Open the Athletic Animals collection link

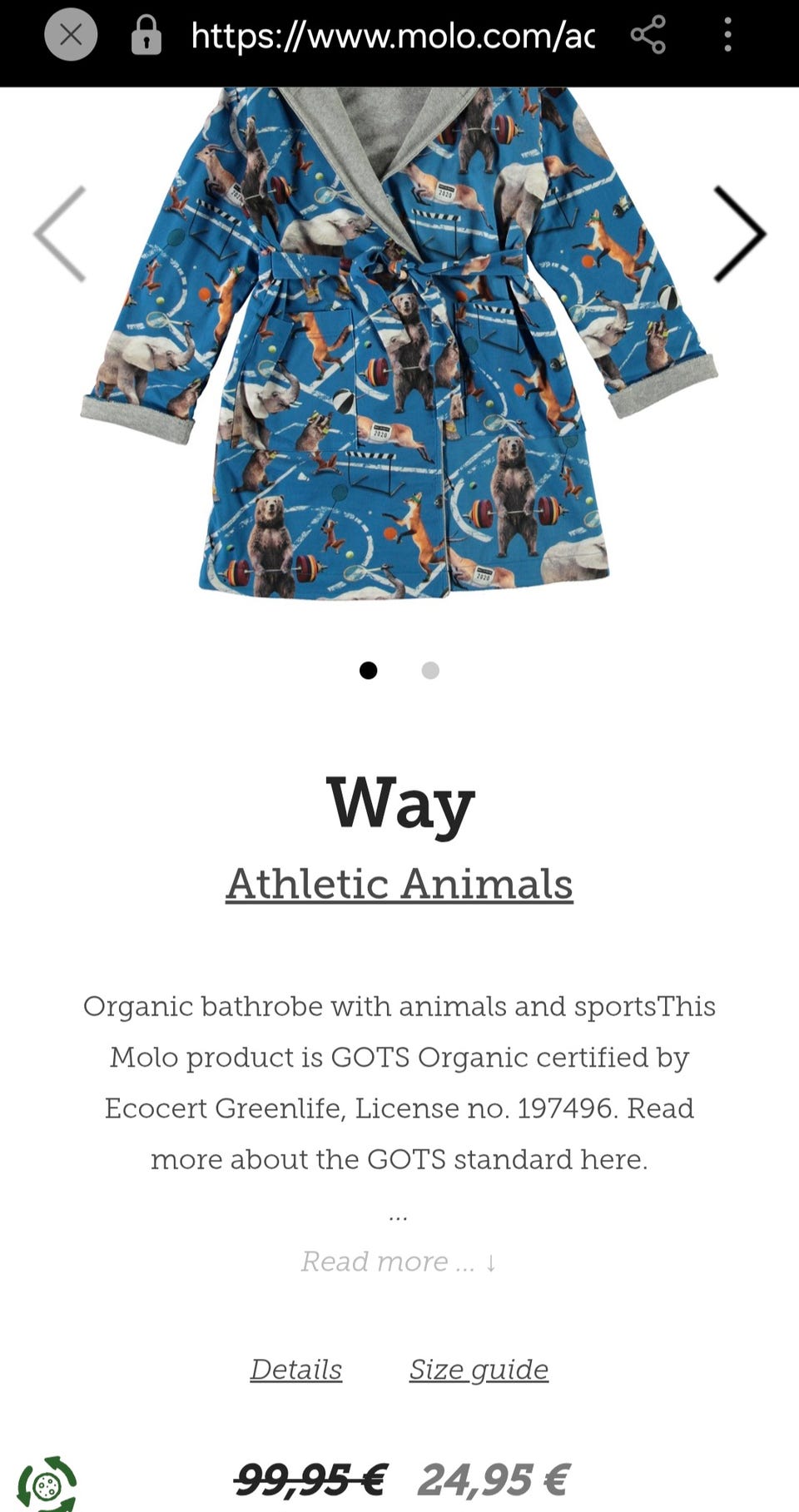point(399,883)
